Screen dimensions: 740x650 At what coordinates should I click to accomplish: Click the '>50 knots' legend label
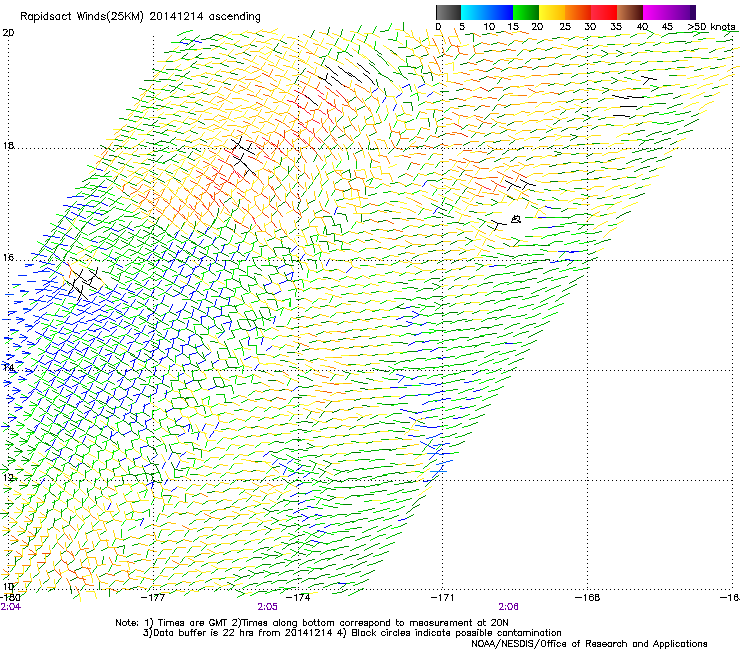pos(711,27)
